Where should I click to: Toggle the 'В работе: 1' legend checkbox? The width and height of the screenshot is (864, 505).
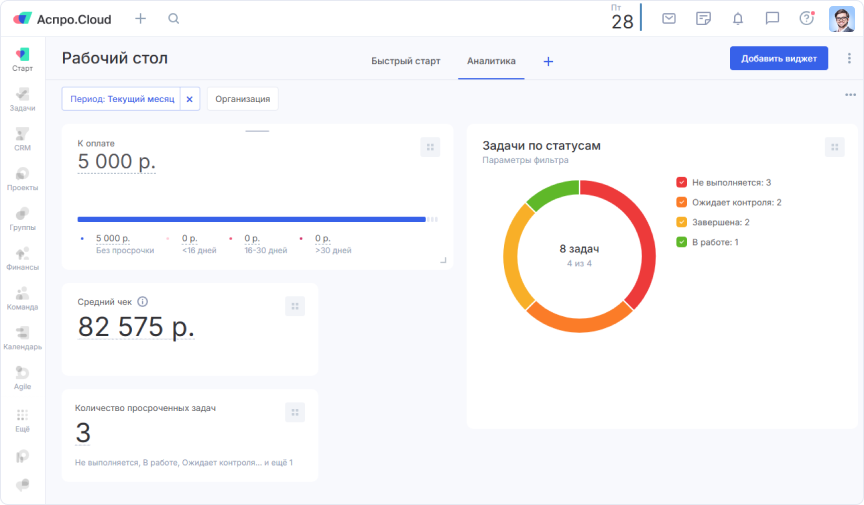682,242
